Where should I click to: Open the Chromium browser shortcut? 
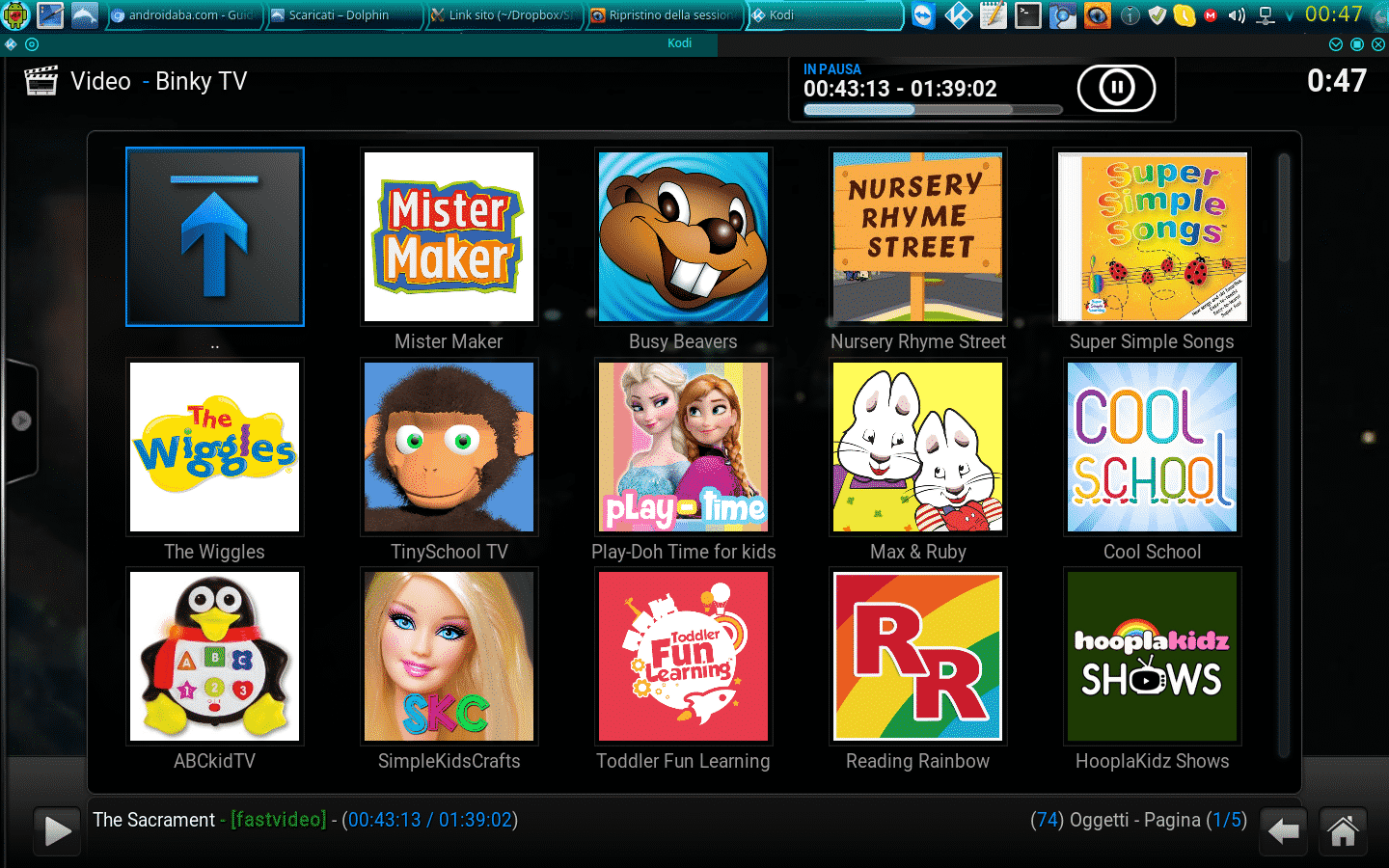coord(1063,15)
